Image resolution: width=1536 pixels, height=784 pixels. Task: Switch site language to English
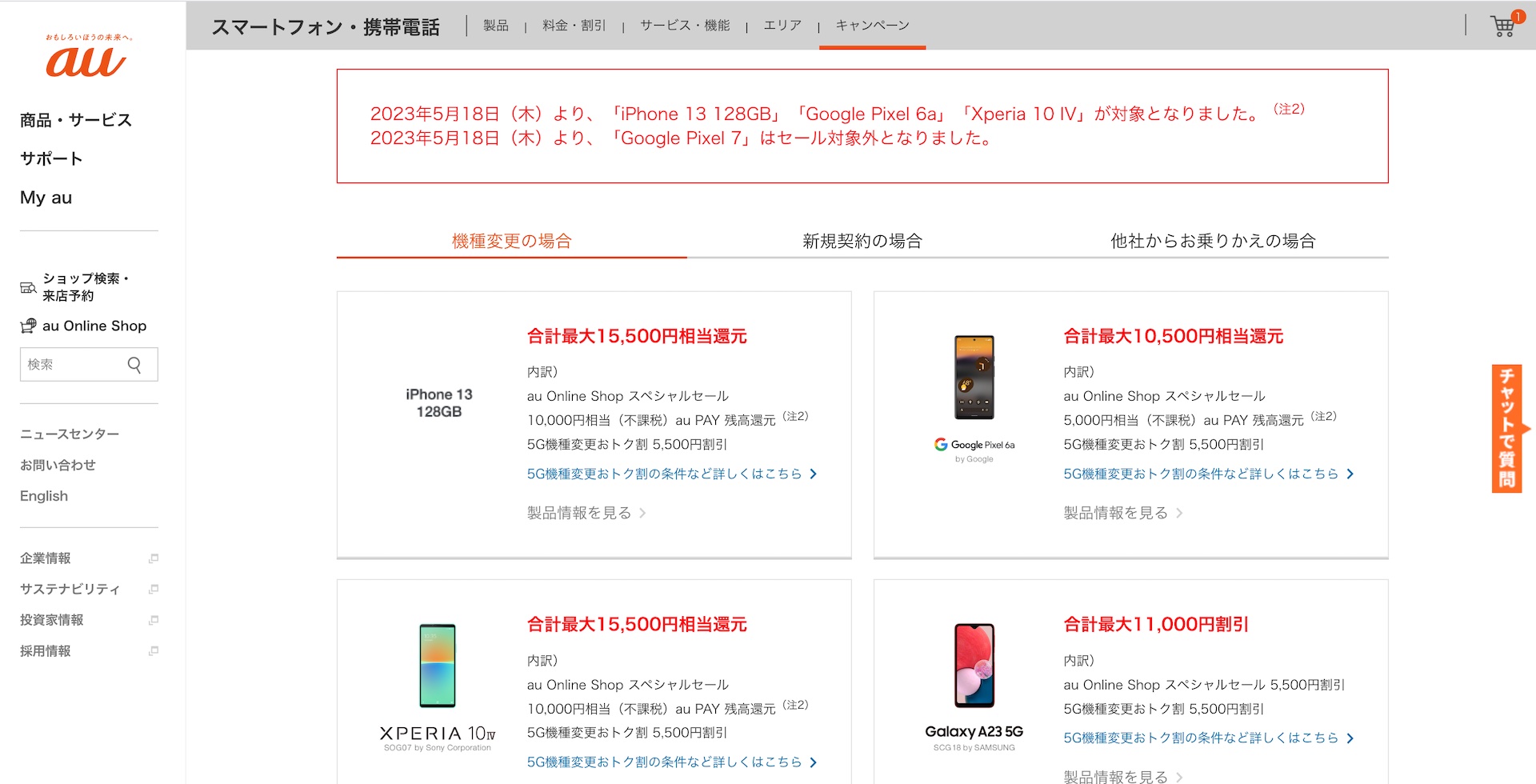pyautogui.click(x=44, y=496)
